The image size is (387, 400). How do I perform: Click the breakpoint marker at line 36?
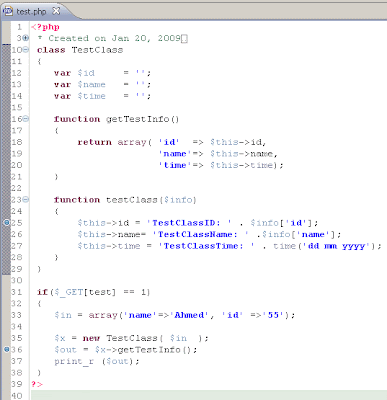pos(6,349)
